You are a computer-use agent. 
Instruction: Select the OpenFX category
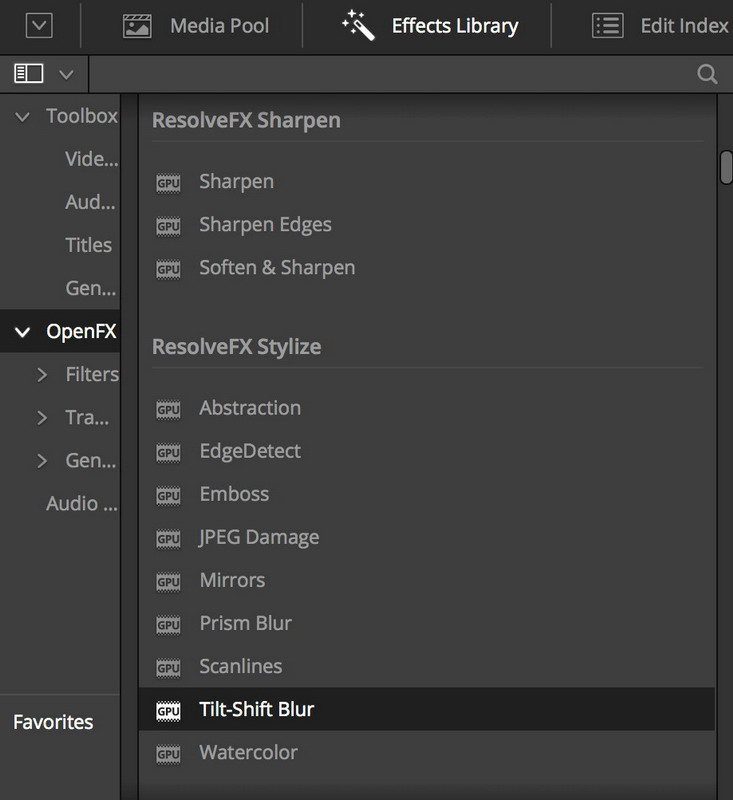tap(81, 332)
